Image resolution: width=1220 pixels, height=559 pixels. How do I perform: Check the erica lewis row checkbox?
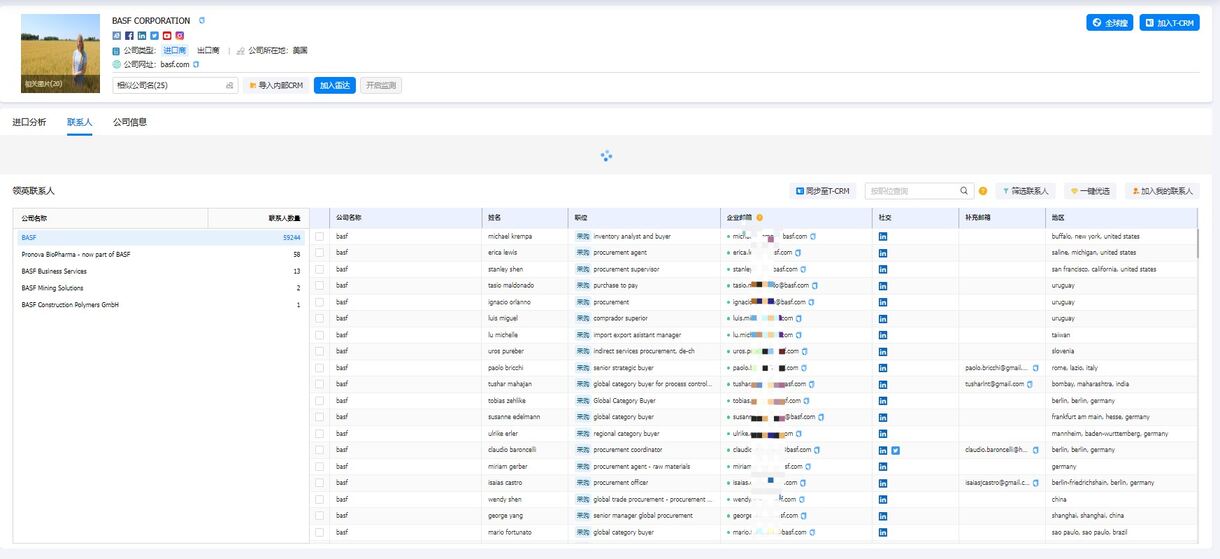point(320,253)
